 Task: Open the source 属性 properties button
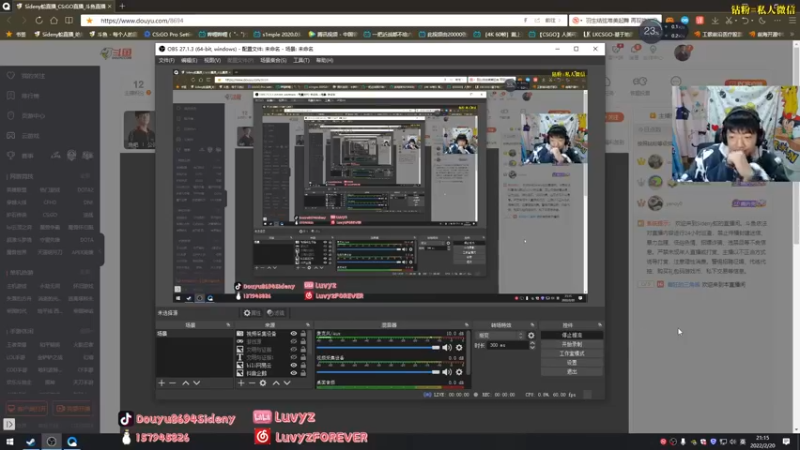click(252, 313)
